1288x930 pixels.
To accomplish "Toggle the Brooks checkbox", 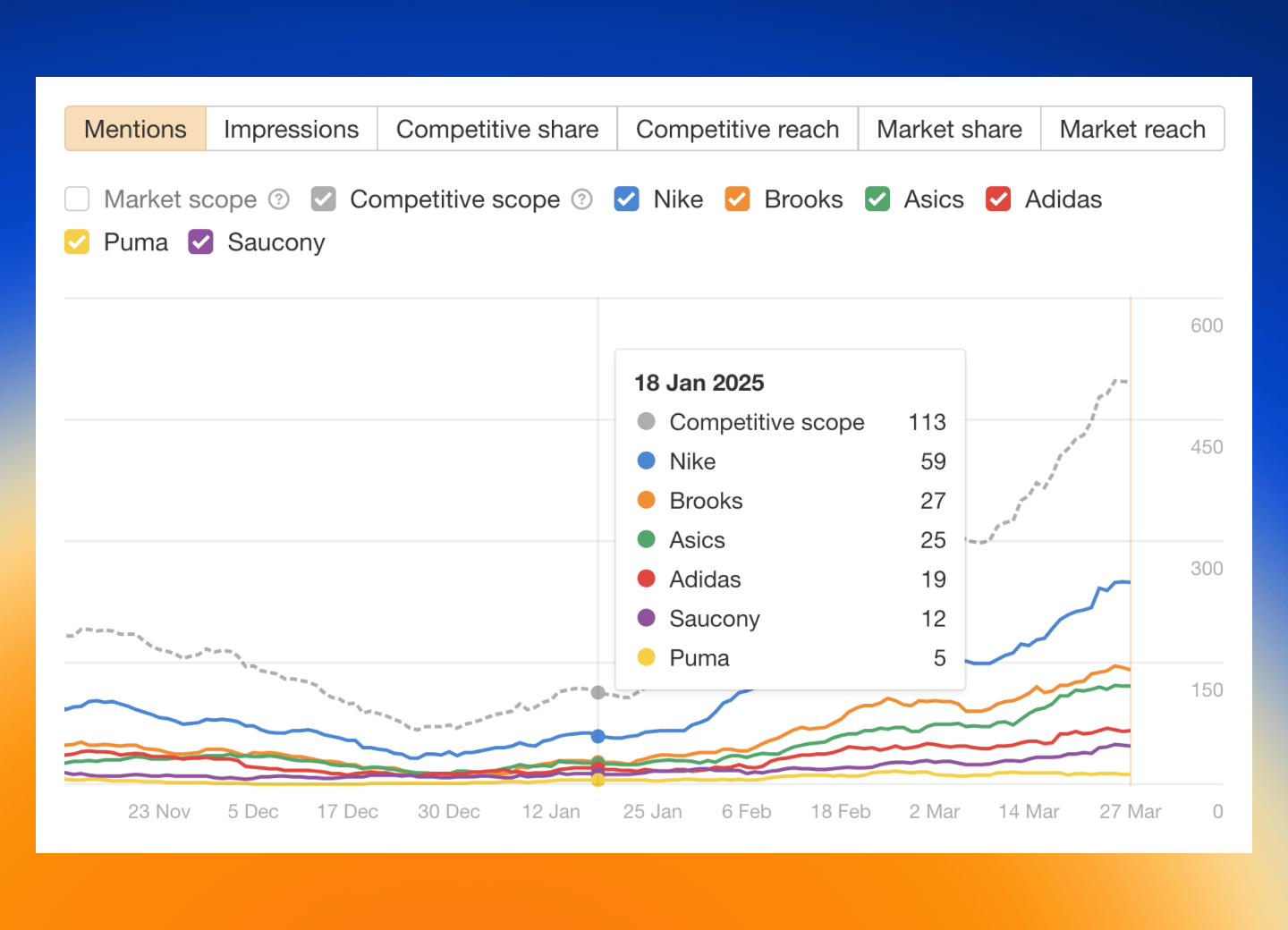I will pyautogui.click(x=737, y=199).
